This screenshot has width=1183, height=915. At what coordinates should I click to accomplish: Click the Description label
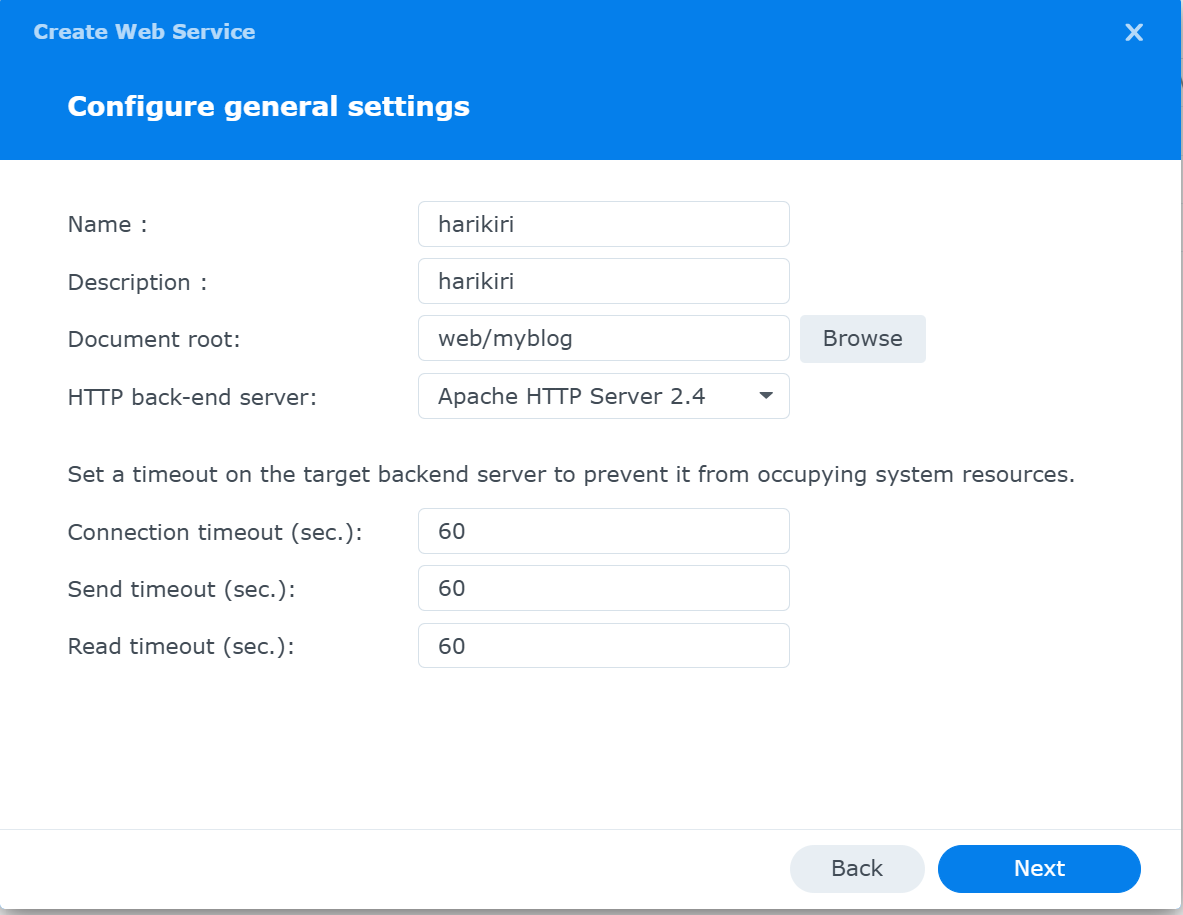pos(137,282)
